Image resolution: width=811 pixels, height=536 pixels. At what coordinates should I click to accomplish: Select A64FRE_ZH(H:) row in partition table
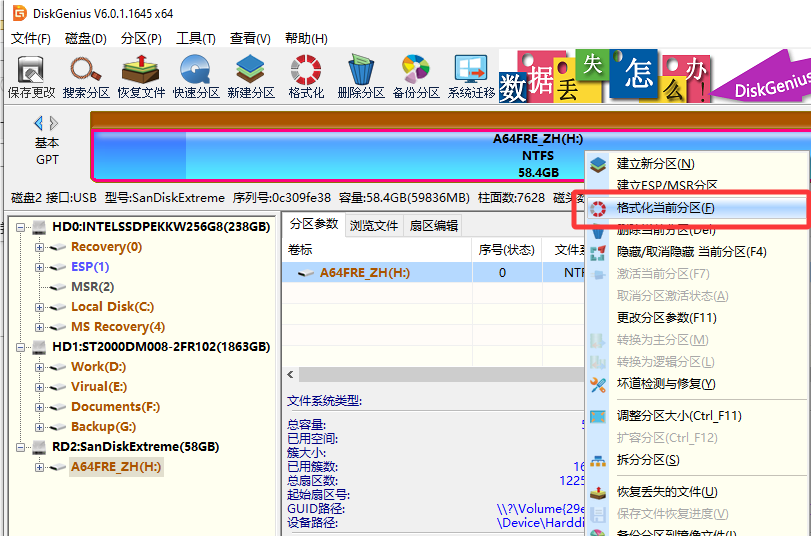433,273
